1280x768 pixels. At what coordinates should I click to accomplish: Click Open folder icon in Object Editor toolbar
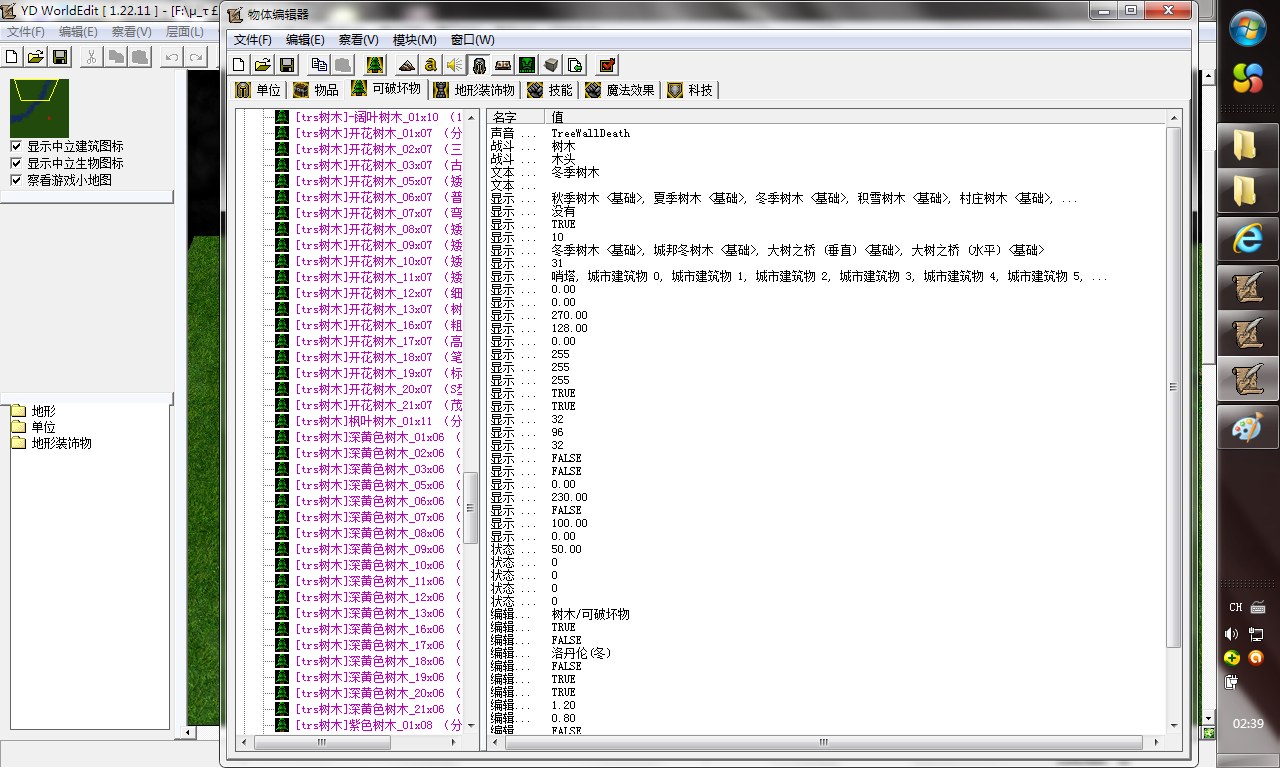262,65
